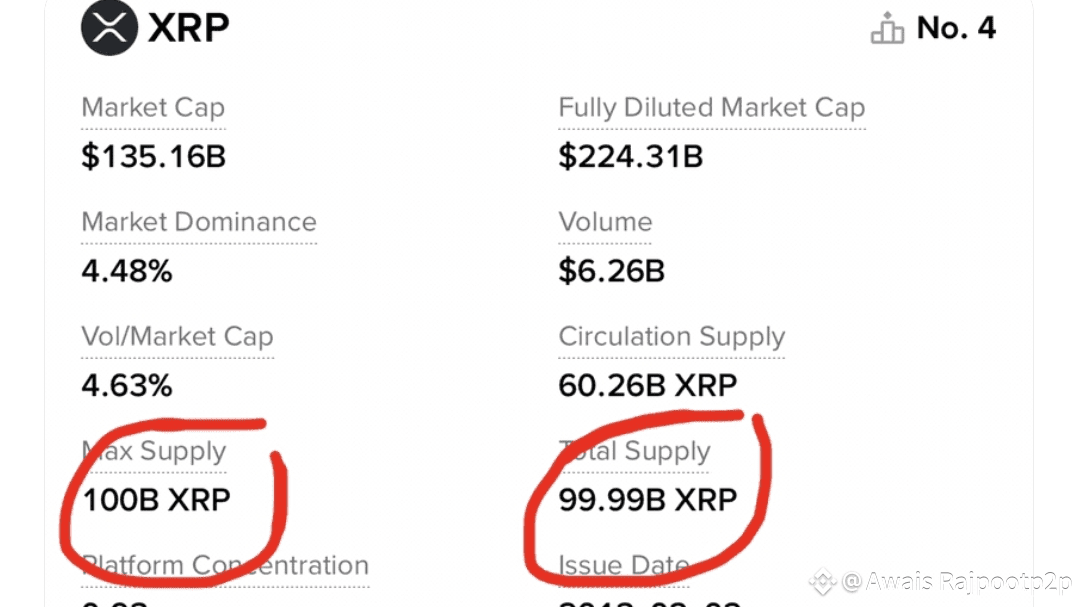Click the $135.16B market cap value

(153, 156)
